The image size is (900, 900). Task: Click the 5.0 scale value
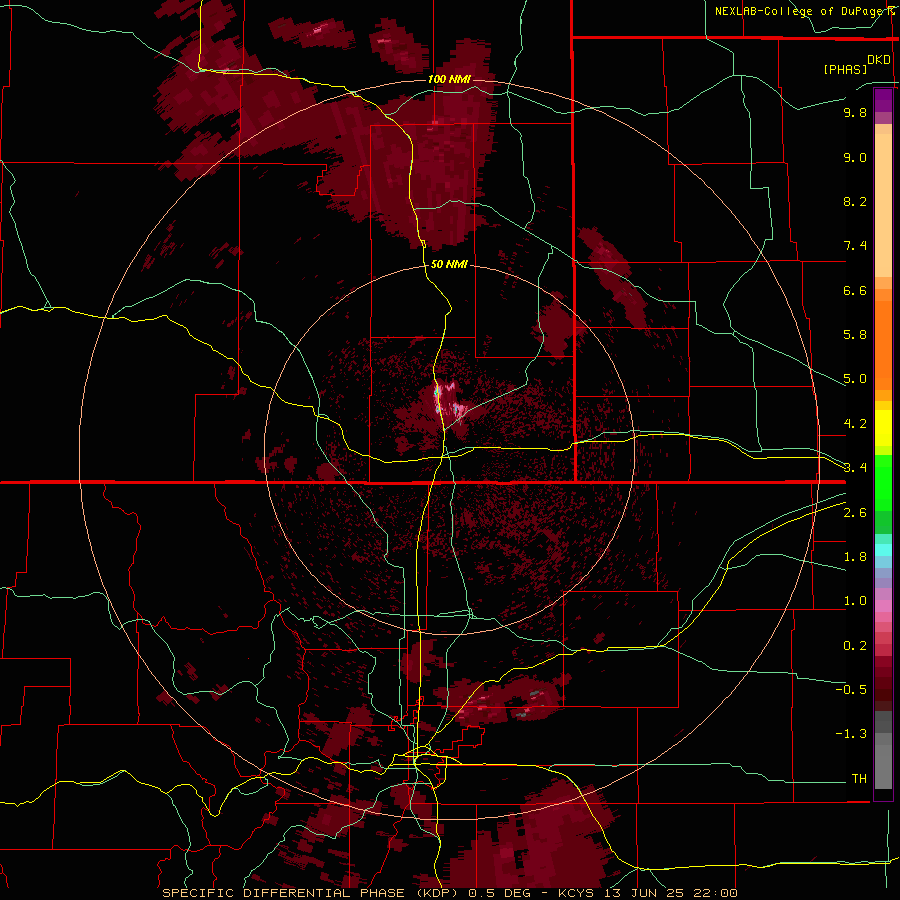click(x=855, y=379)
